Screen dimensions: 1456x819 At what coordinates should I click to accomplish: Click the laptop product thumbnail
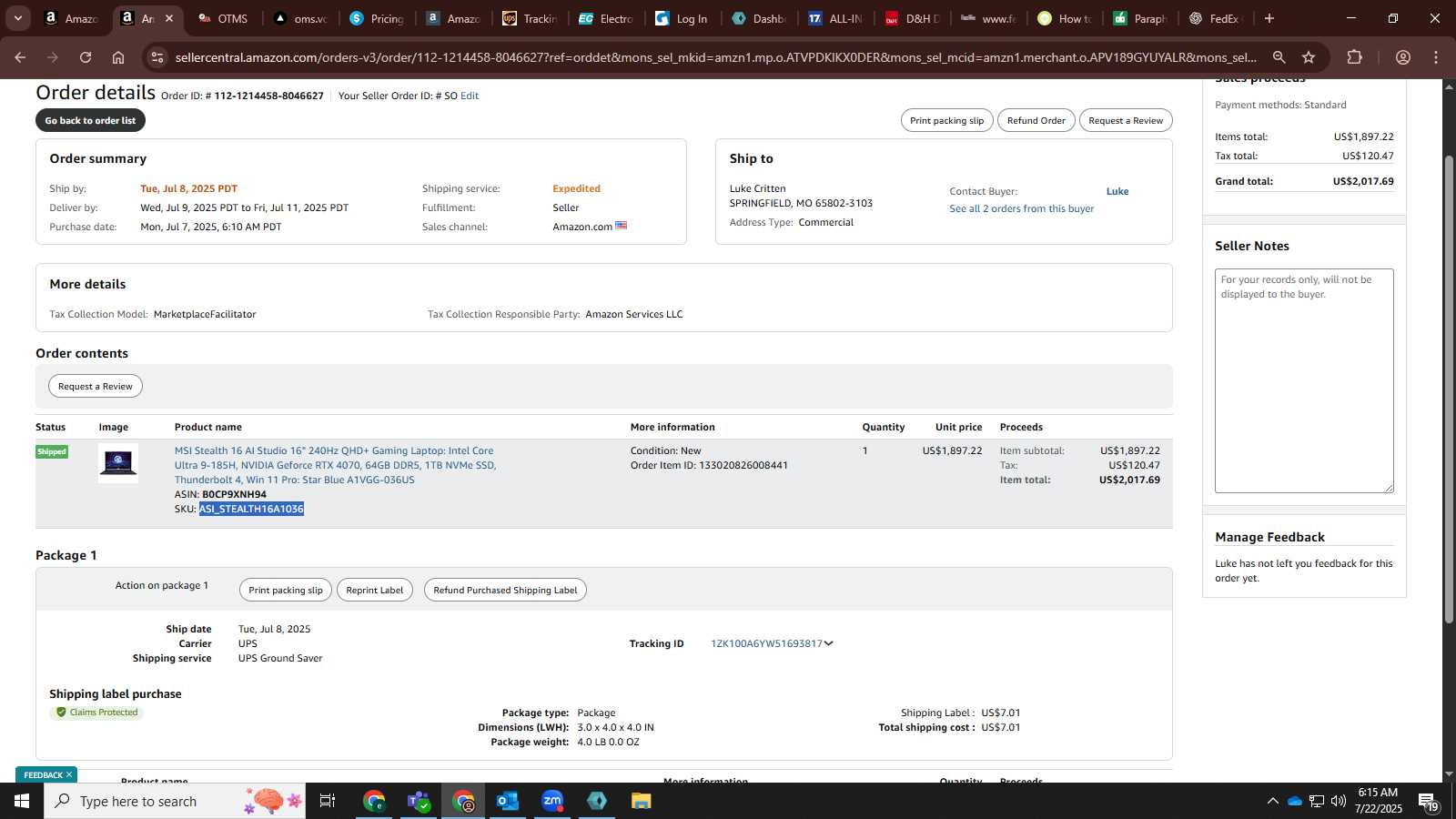pyautogui.click(x=118, y=463)
